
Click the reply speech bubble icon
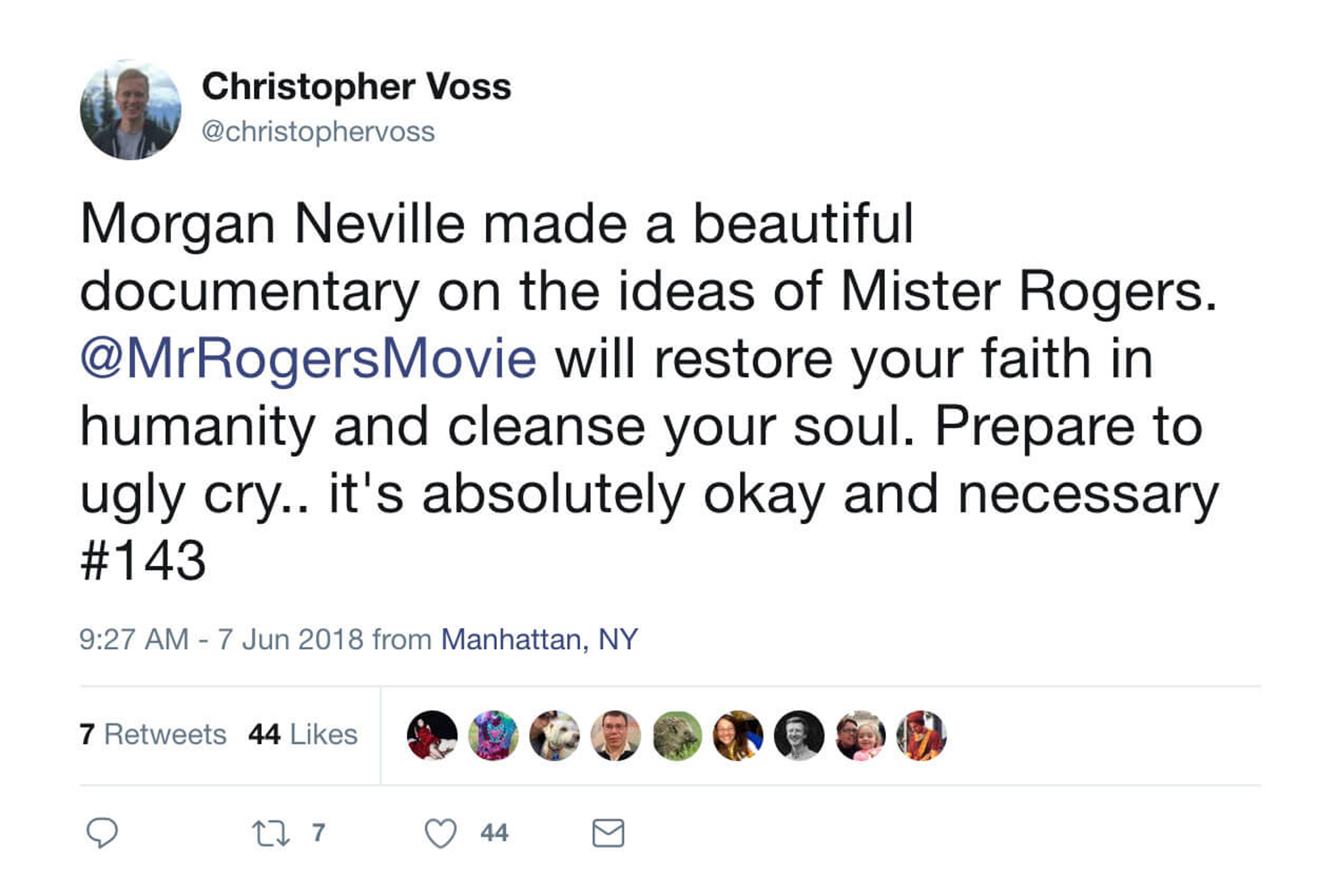(x=102, y=833)
